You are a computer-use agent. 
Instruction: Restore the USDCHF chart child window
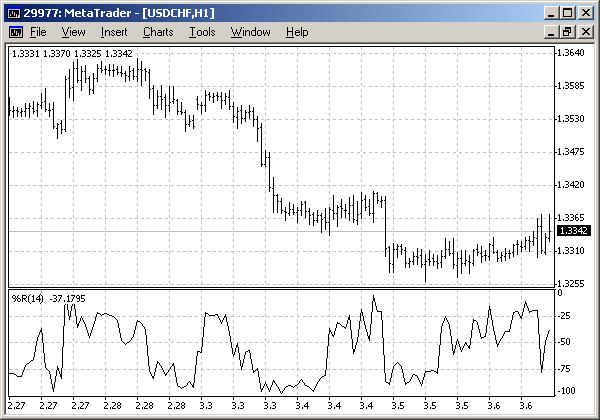pyautogui.click(x=567, y=32)
